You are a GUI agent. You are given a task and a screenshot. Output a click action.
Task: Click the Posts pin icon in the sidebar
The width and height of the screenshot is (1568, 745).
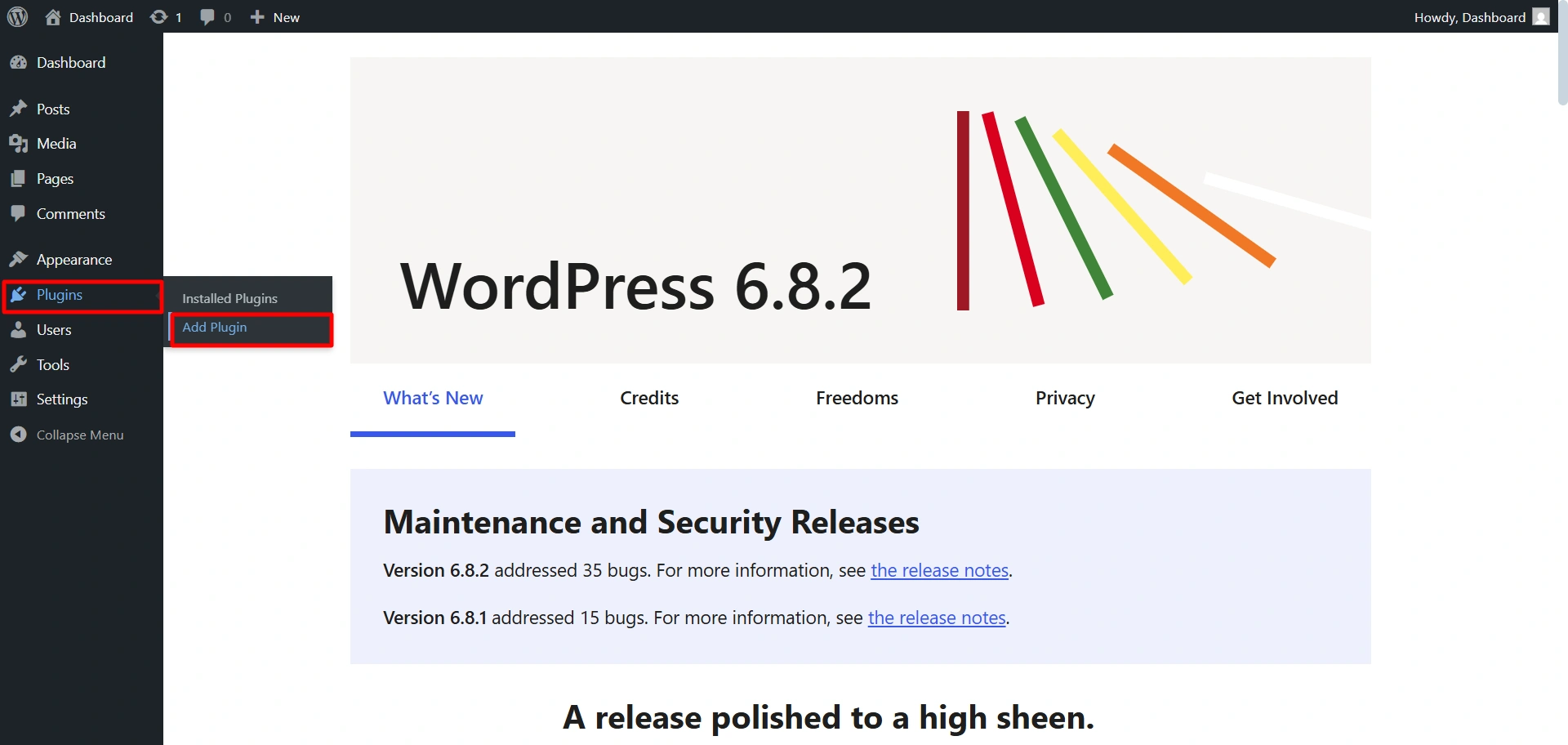click(x=19, y=109)
